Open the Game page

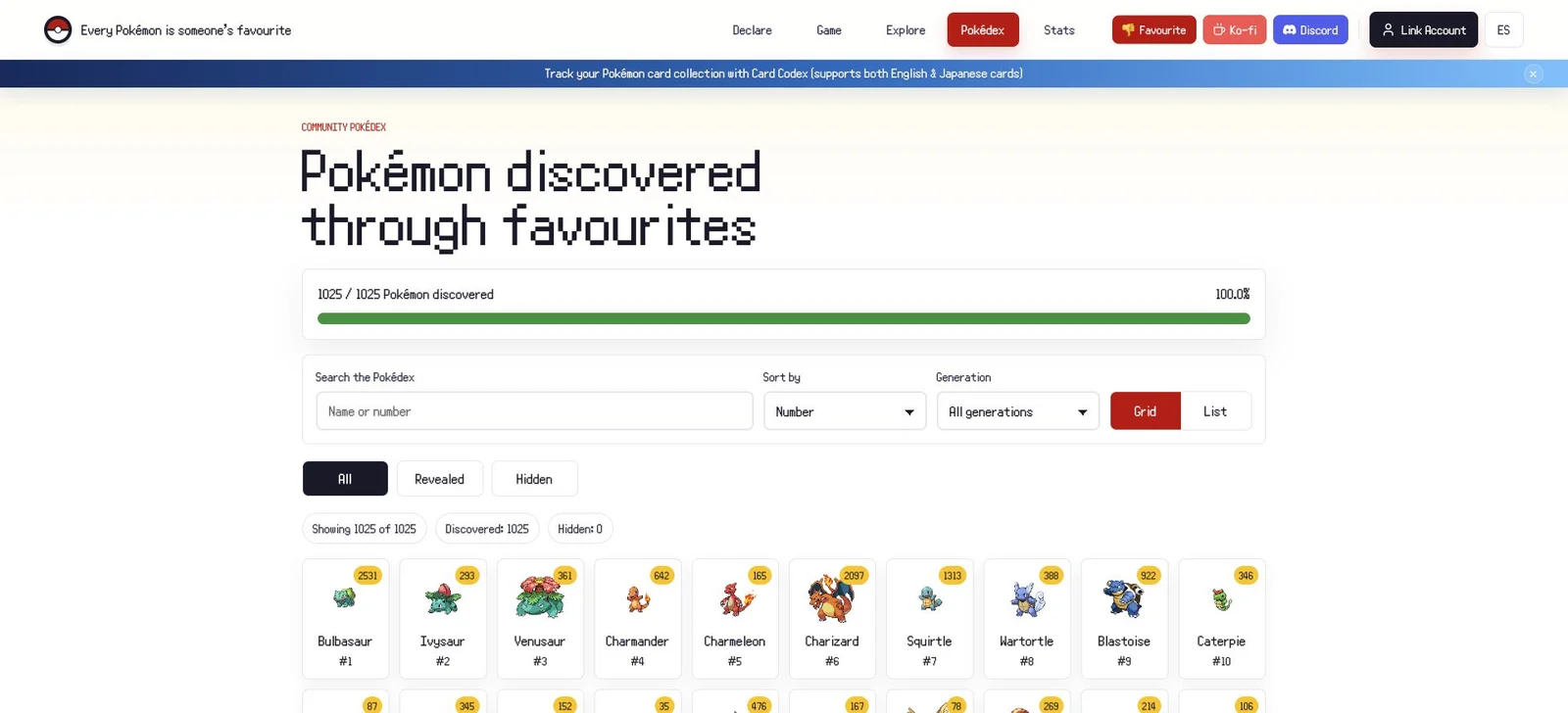pyautogui.click(x=829, y=30)
